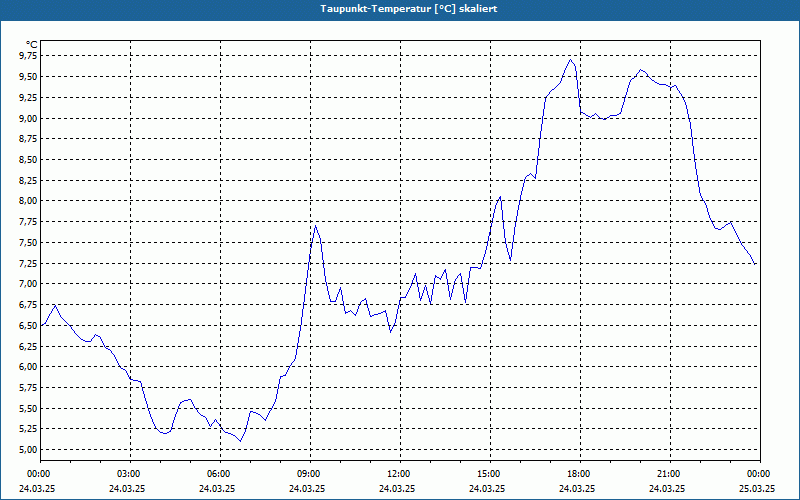Select the °C unit label on y-axis
This screenshot has width=800, height=500.
click(x=32, y=45)
